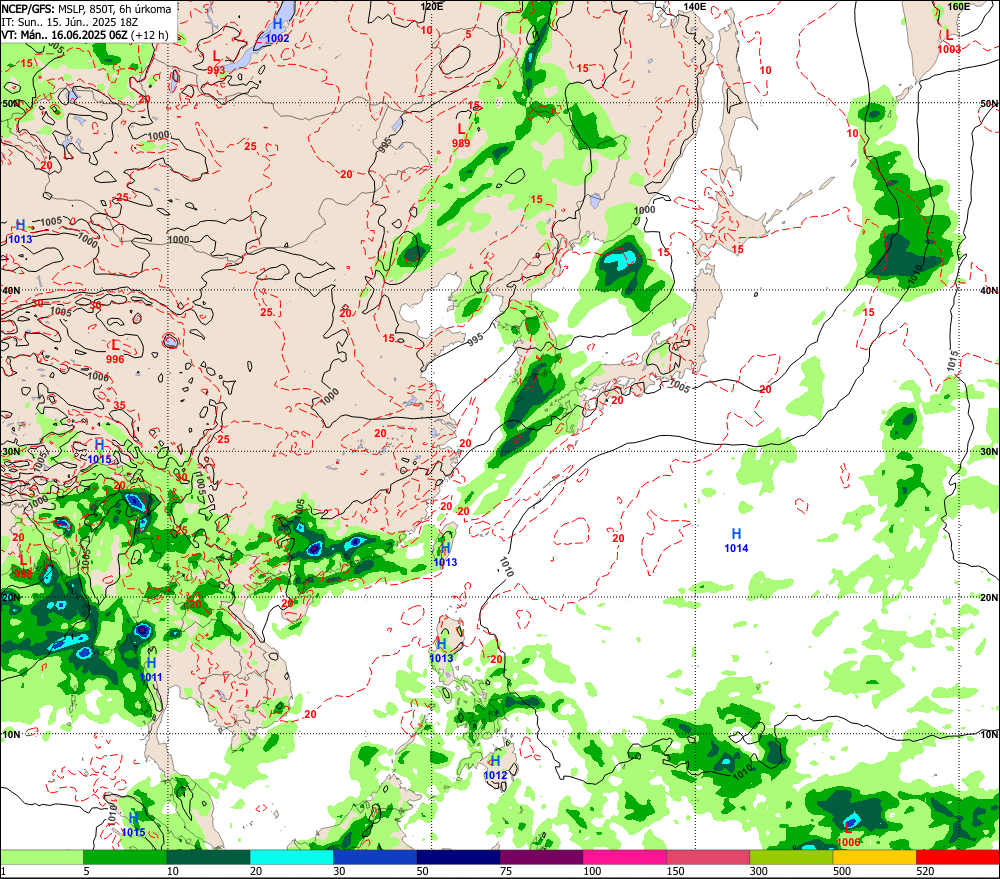Click the H 1012 high pressure marker
1000x879 pixels.
[496, 767]
